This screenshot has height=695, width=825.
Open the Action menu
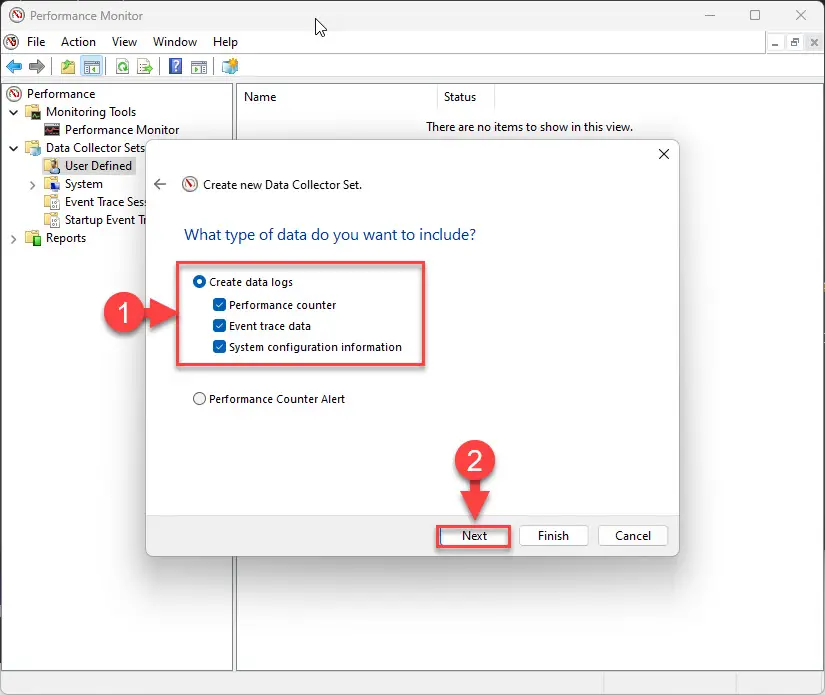(78, 42)
